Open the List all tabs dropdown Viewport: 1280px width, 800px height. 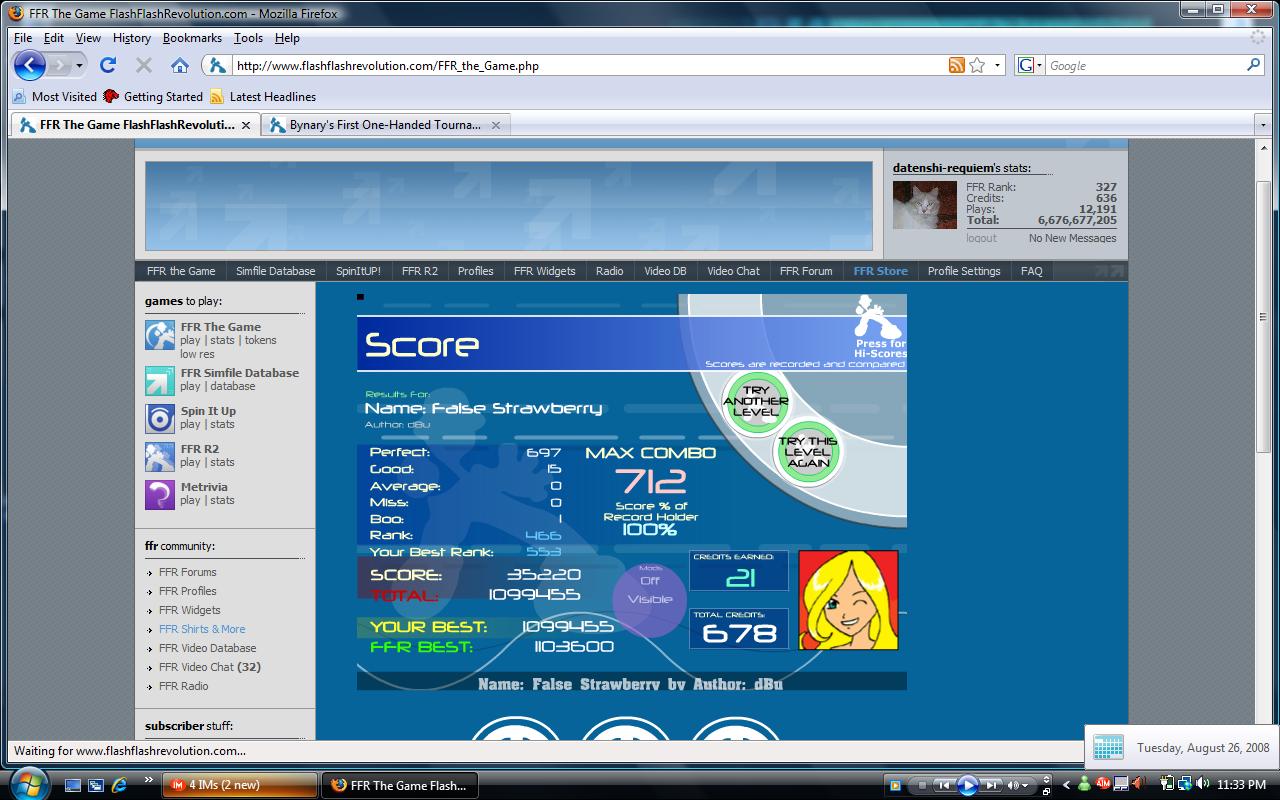[1262, 125]
